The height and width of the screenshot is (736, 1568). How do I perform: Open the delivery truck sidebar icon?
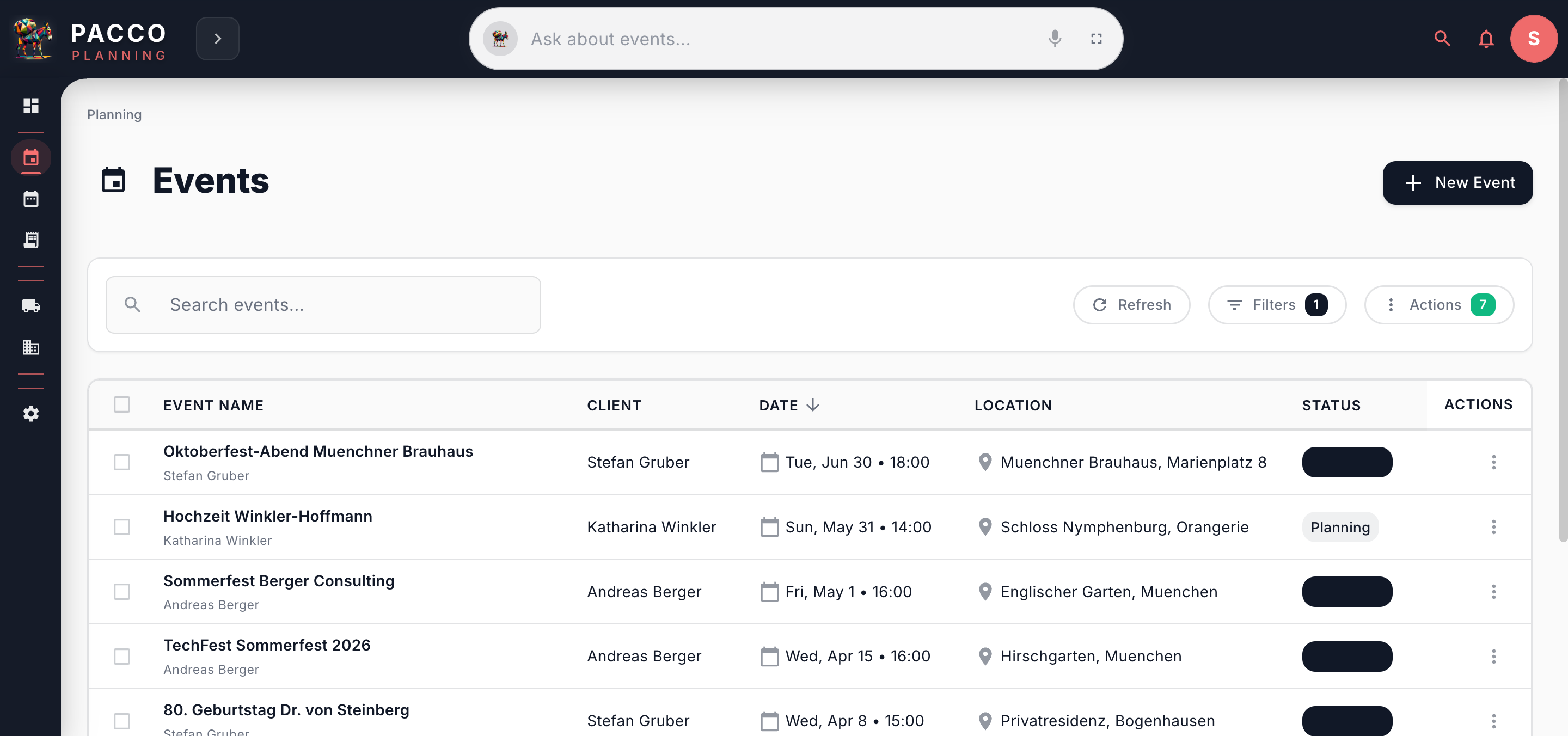pos(31,305)
